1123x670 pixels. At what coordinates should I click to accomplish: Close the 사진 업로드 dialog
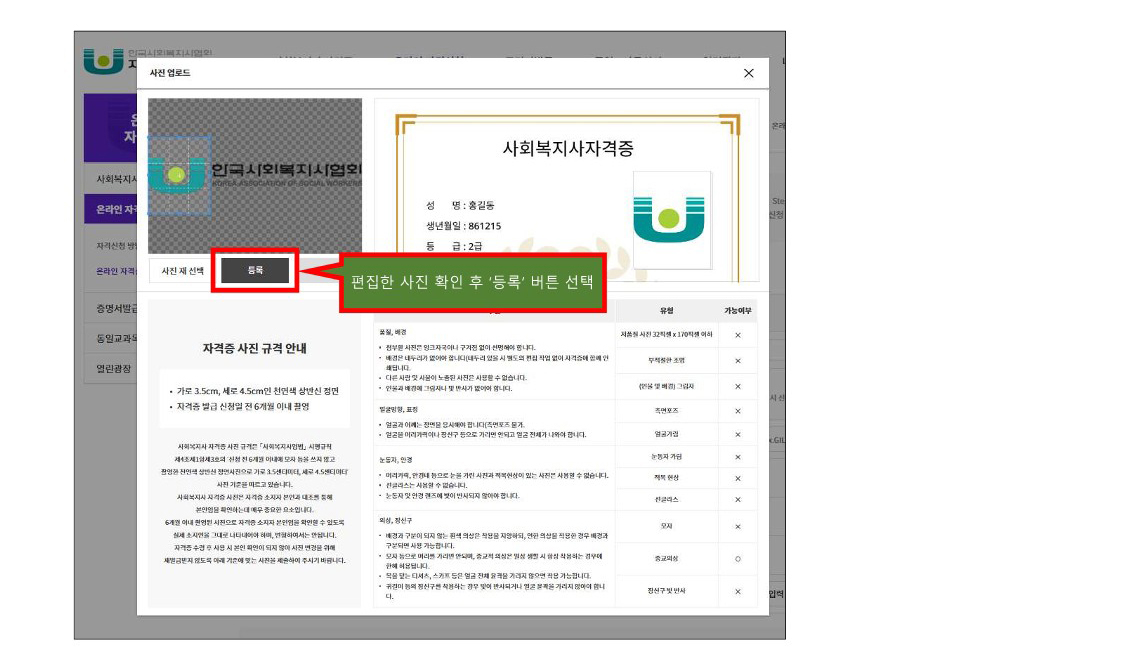(748, 73)
